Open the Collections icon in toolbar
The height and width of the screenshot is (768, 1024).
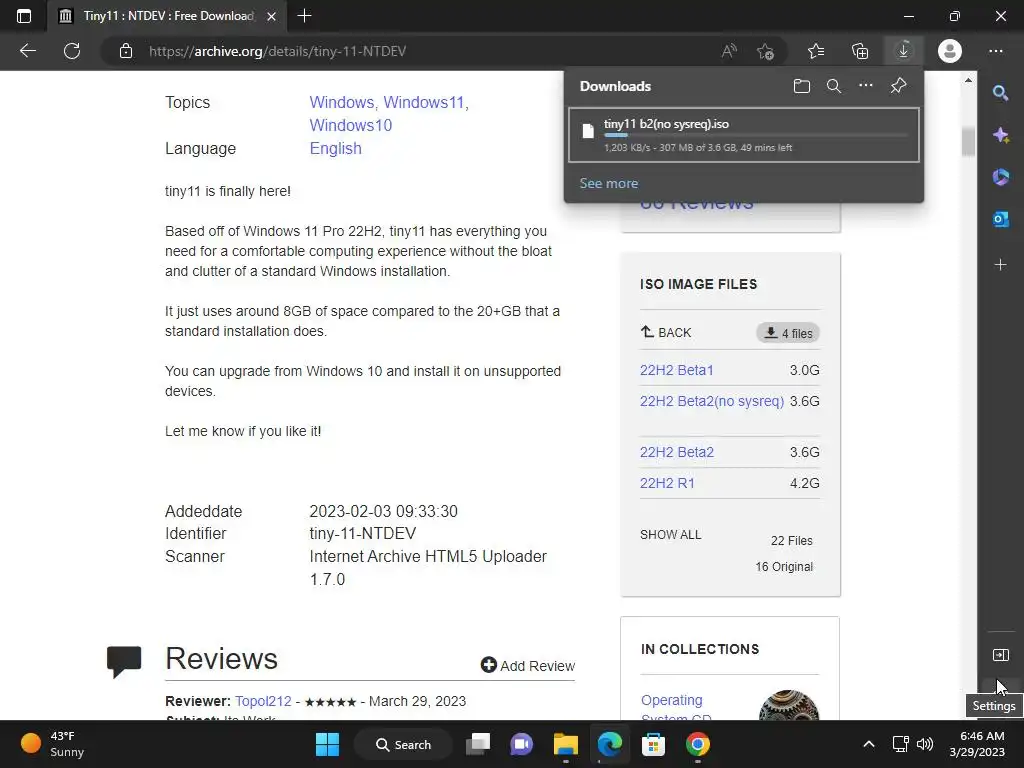pos(860,51)
